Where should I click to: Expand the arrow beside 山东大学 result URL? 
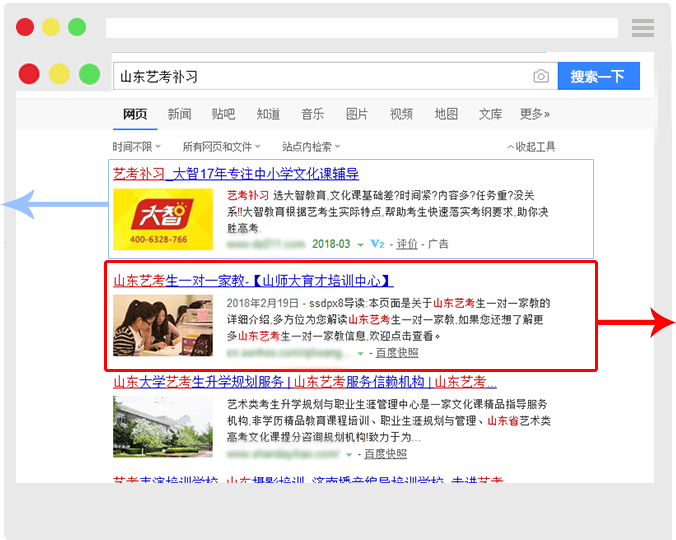coord(349,455)
